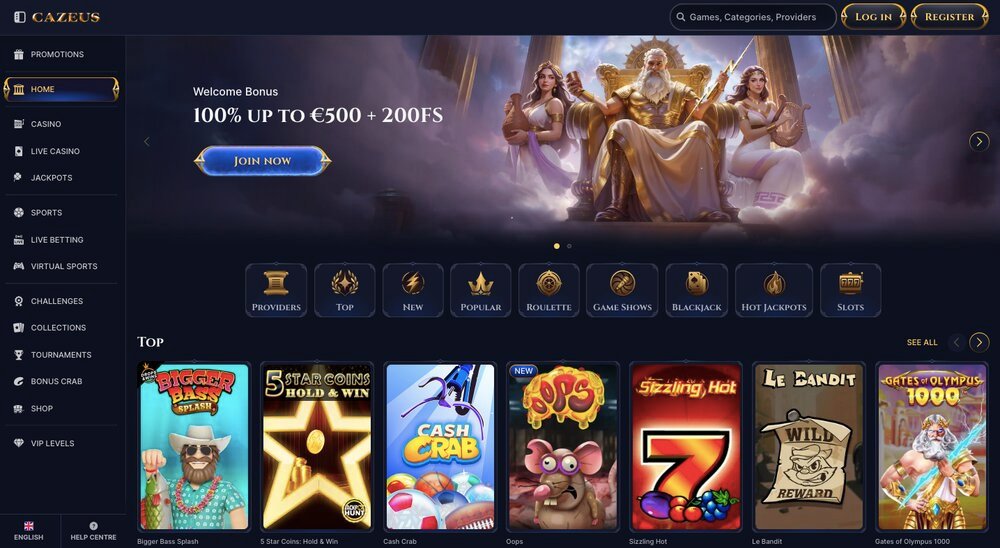Image resolution: width=1000 pixels, height=548 pixels.
Task: Switch to the second banner slide dot
Action: (x=570, y=246)
